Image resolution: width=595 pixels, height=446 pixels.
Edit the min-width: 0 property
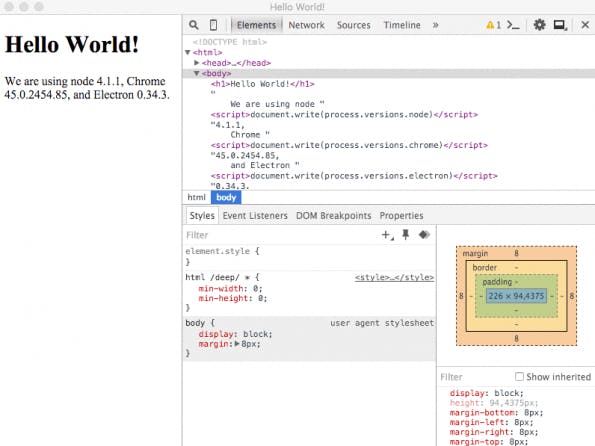point(230,288)
